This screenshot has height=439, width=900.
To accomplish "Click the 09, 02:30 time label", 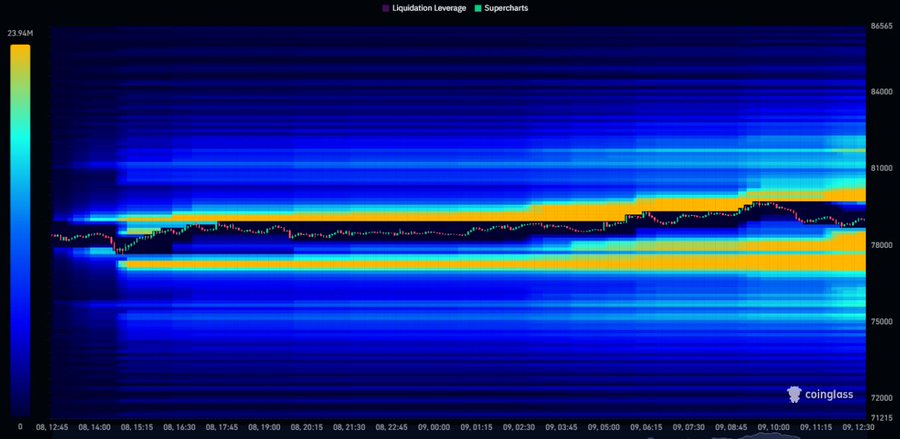I will (519, 428).
